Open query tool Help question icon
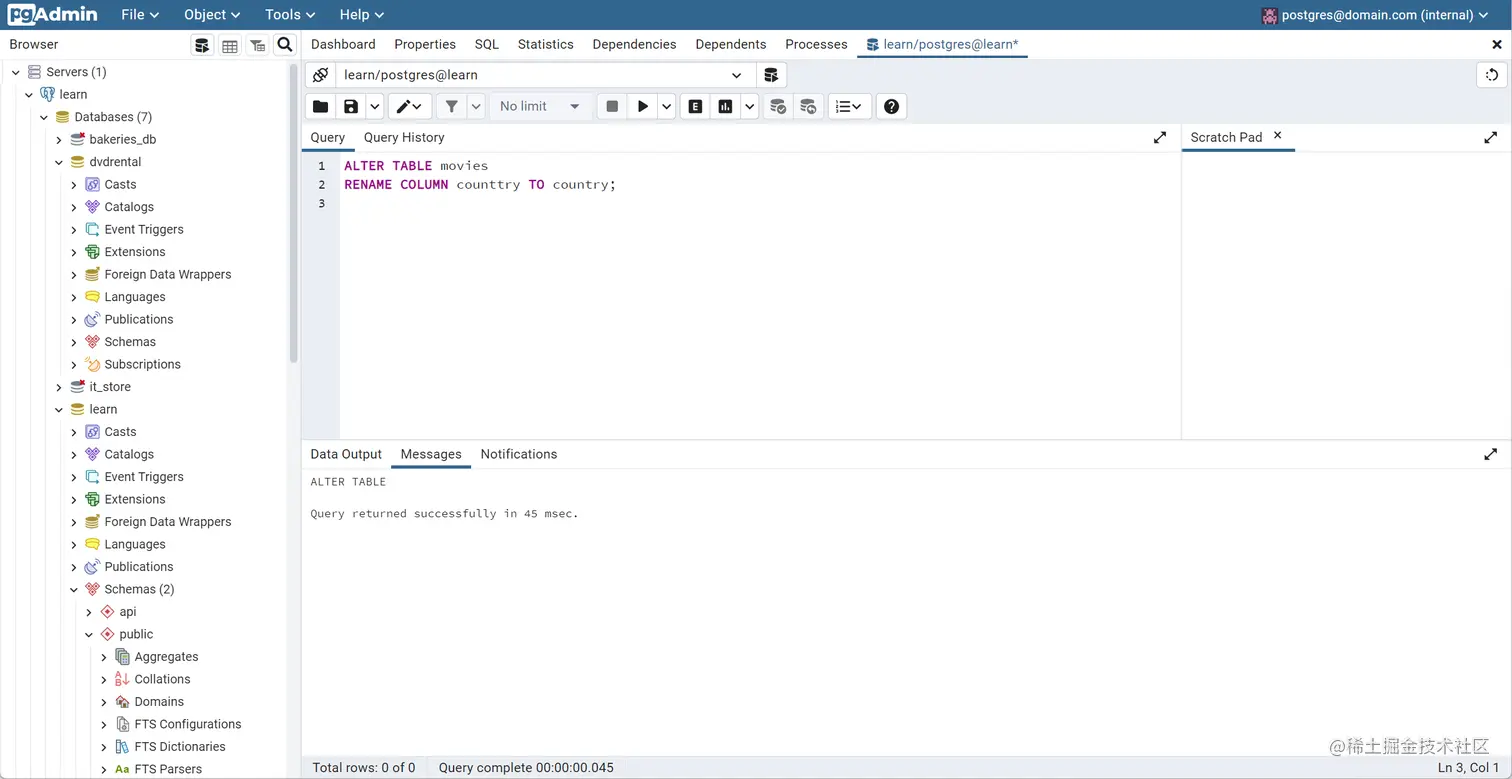 [x=892, y=106]
